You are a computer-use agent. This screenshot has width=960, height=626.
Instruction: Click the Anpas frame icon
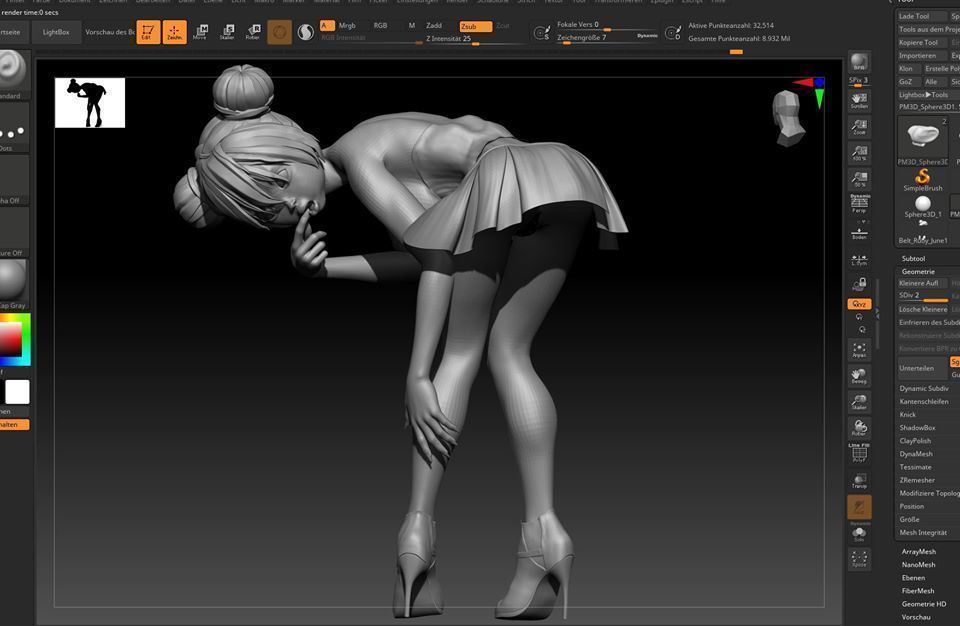(x=859, y=350)
